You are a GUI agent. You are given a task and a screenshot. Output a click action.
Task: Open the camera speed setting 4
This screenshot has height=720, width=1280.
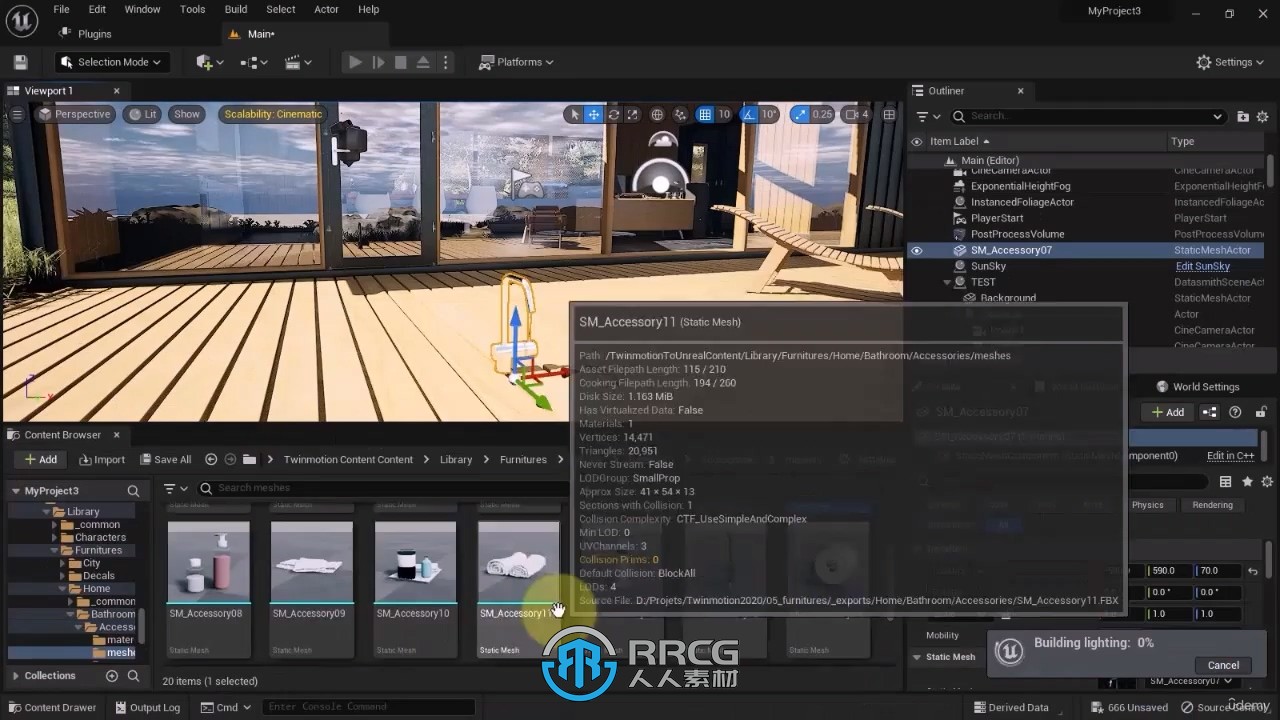click(x=859, y=114)
